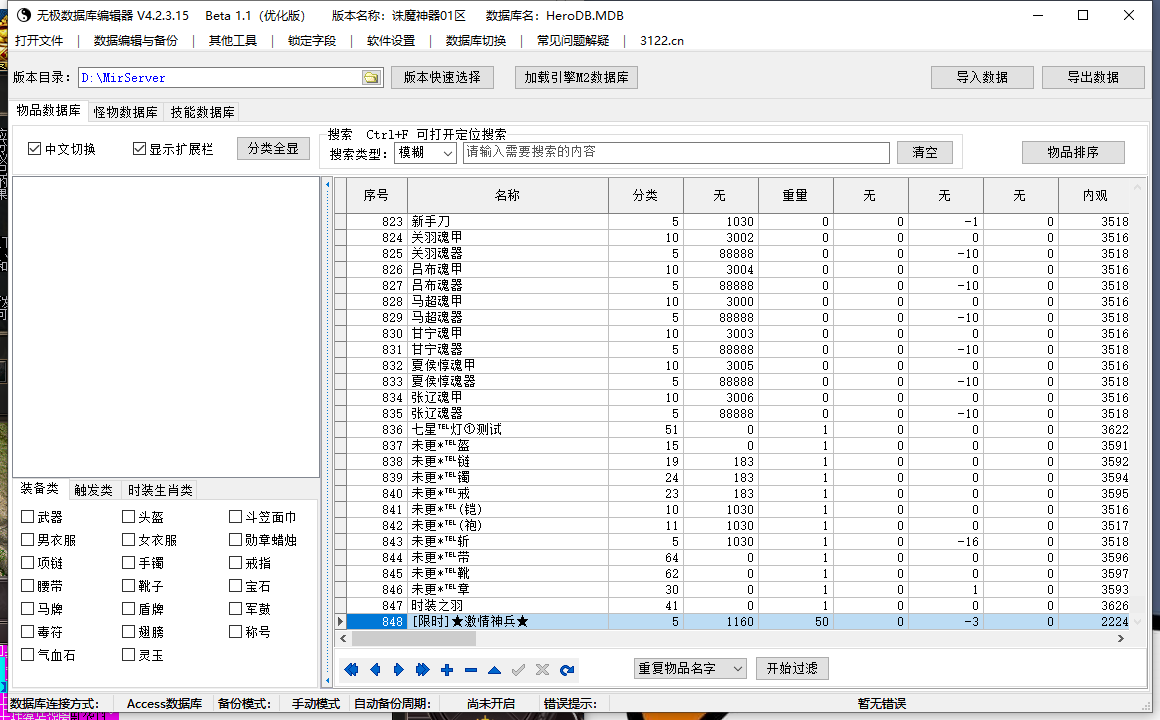
Task: Refresh data with curved arrow icon
Action: click(x=567, y=670)
